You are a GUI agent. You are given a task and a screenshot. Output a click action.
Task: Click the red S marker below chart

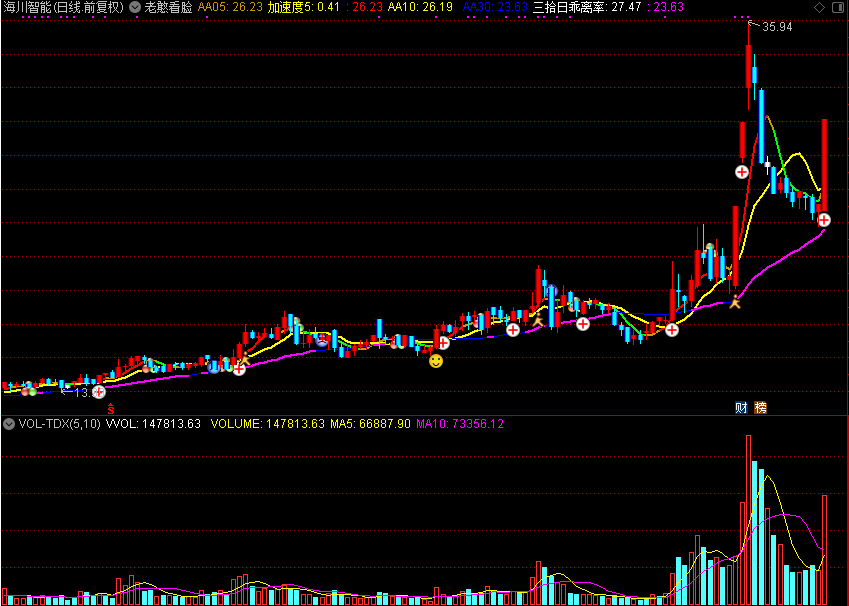[x=111, y=408]
